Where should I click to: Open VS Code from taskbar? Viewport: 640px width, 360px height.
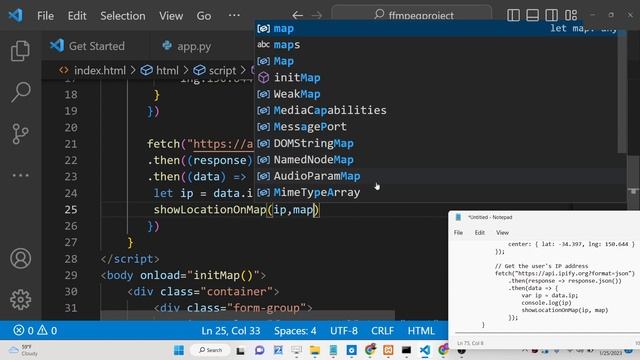point(424,350)
